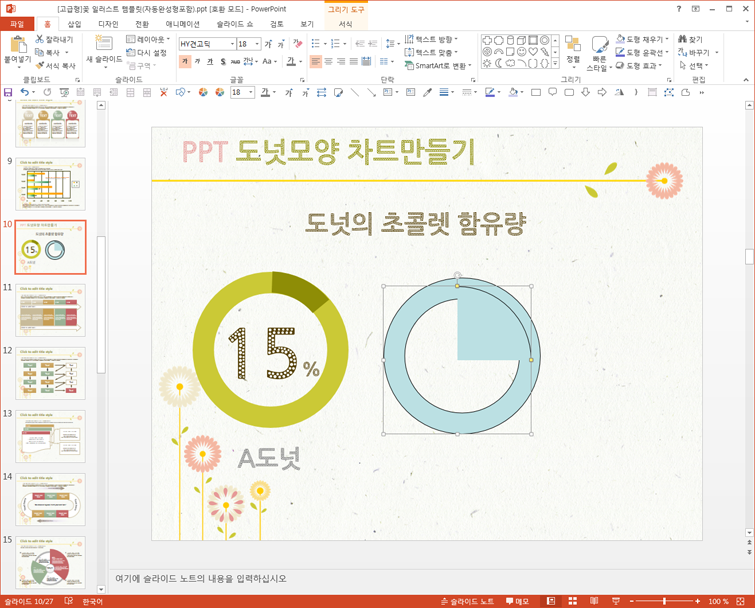This screenshot has width=755, height=608.
Task: Click the slide thumbnail panel scrollbar thumb
Action: [101, 304]
